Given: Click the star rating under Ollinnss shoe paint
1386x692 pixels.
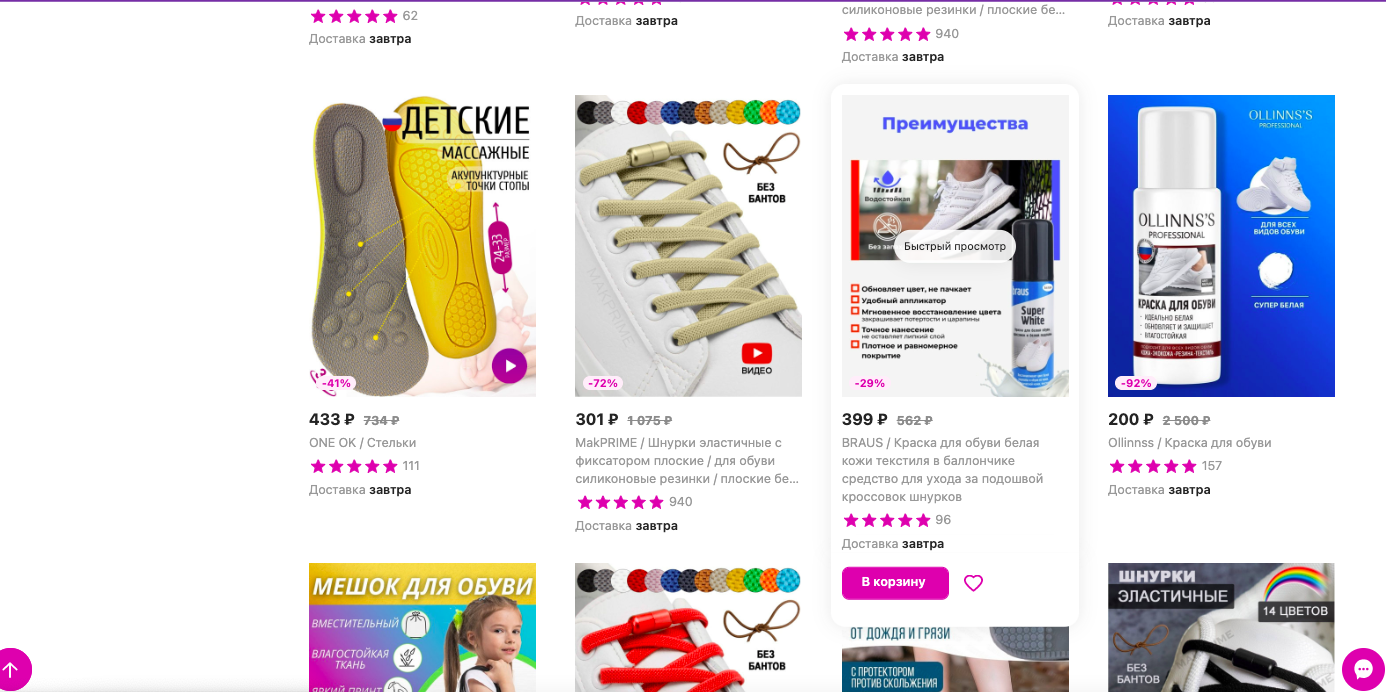Looking at the screenshot, I should coord(1153,466).
